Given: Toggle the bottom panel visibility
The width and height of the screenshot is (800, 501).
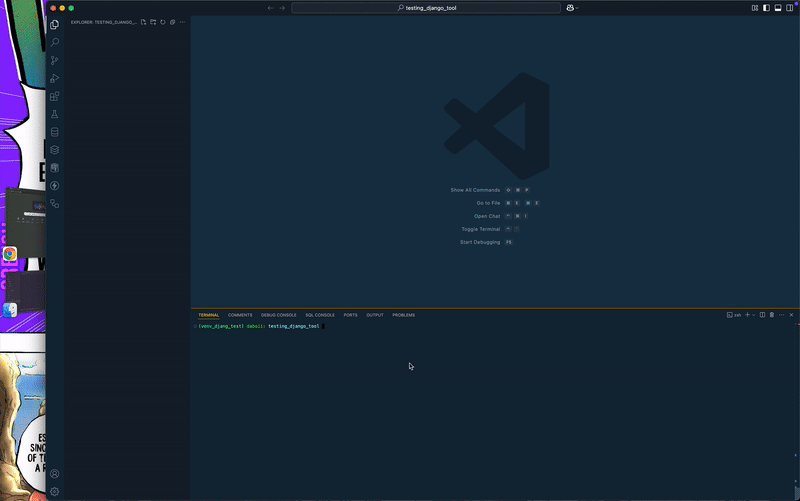Looking at the screenshot, I should pos(778,8).
